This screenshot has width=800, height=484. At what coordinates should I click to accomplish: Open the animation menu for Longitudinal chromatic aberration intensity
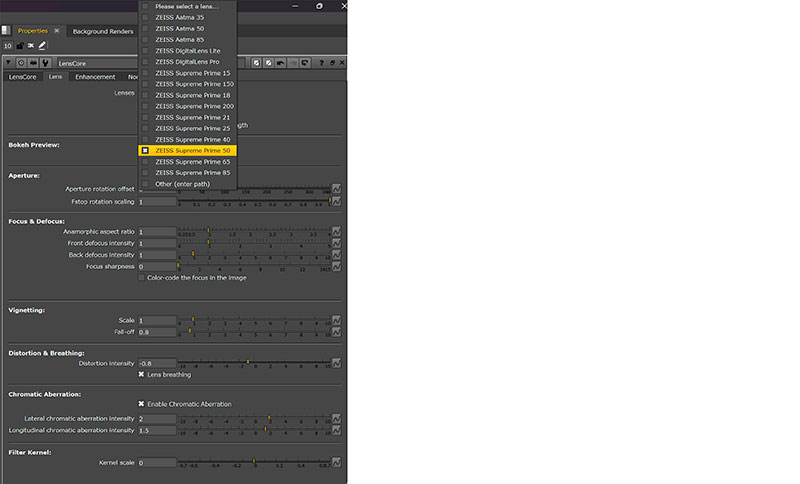[336, 430]
